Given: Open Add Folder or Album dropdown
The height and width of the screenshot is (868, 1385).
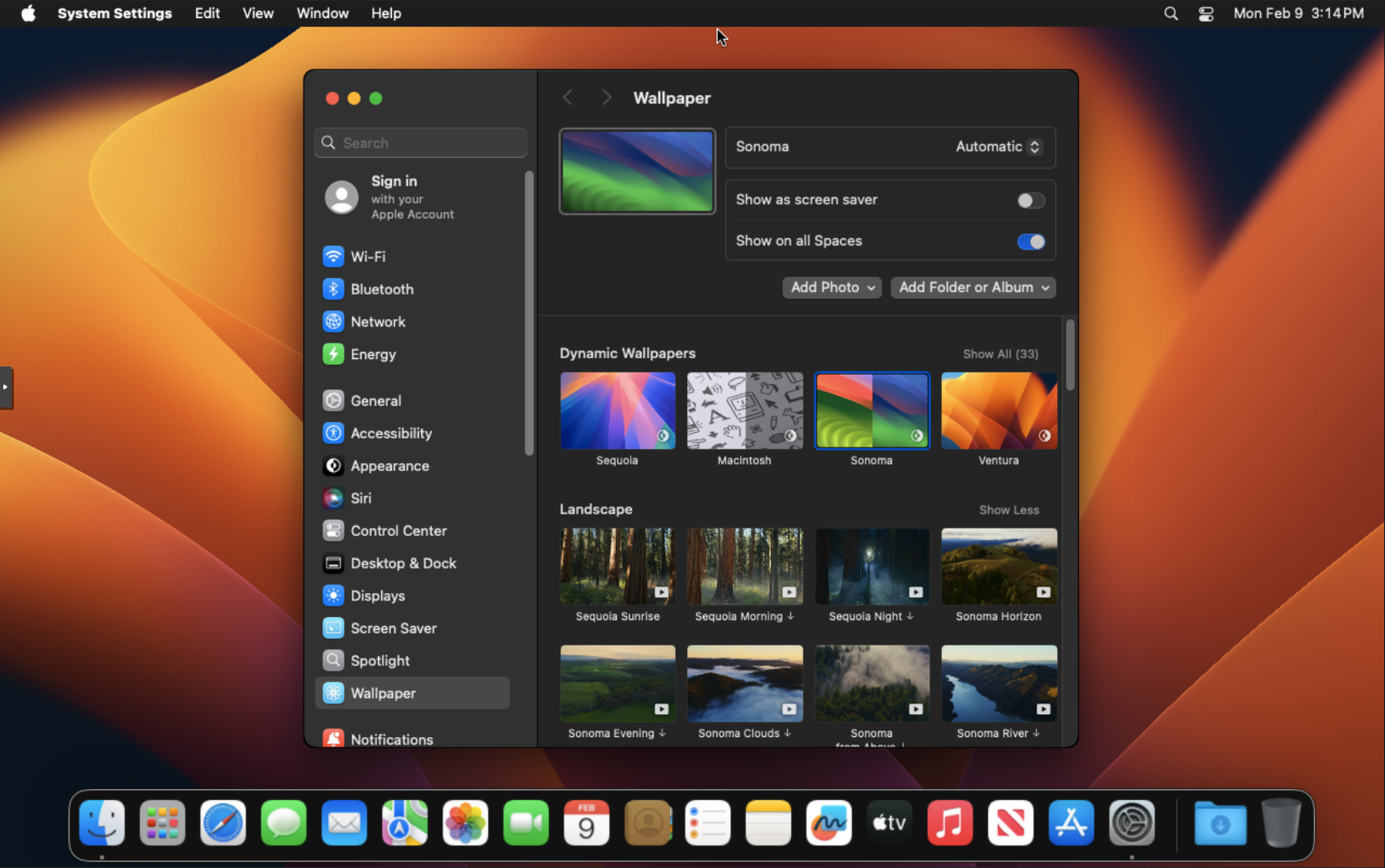Looking at the screenshot, I should coord(973,287).
